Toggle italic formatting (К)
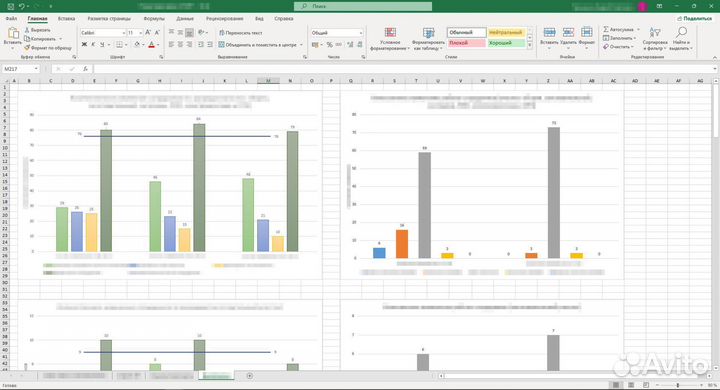 [x=93, y=45]
